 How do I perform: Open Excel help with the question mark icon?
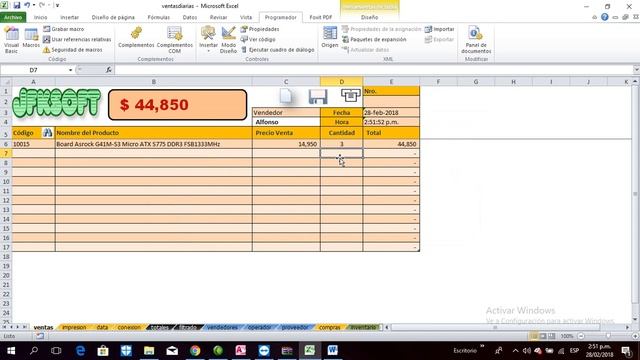click(x=604, y=17)
